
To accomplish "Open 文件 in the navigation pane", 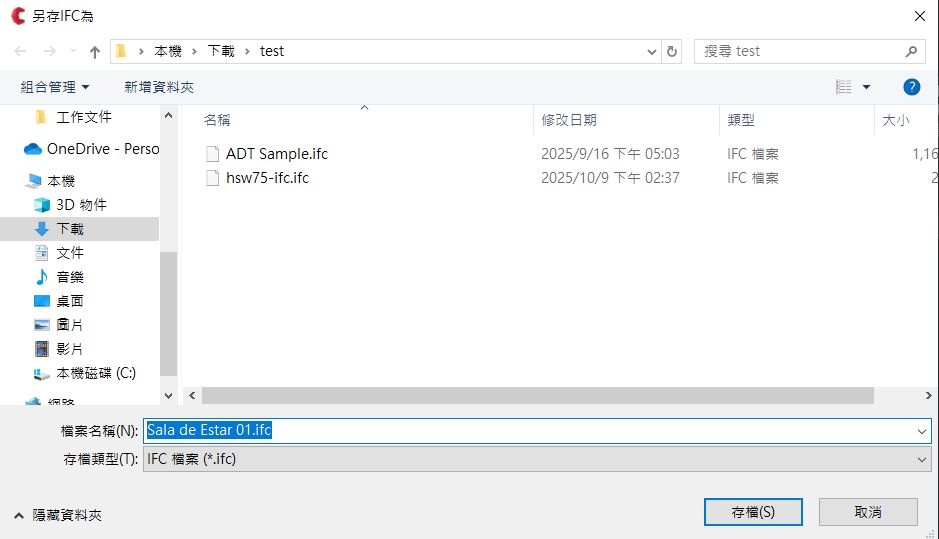I will point(70,253).
